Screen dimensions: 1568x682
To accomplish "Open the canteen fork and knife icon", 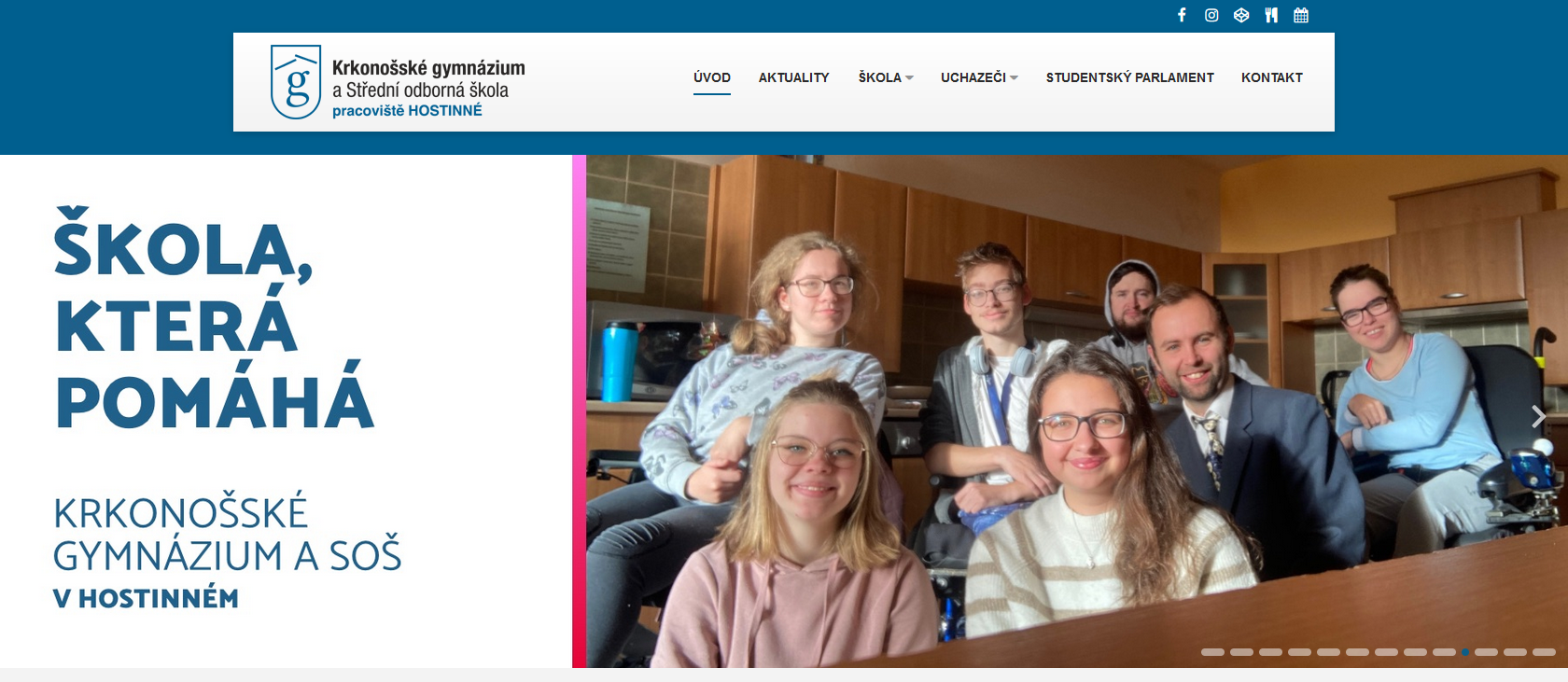I will (x=1271, y=15).
